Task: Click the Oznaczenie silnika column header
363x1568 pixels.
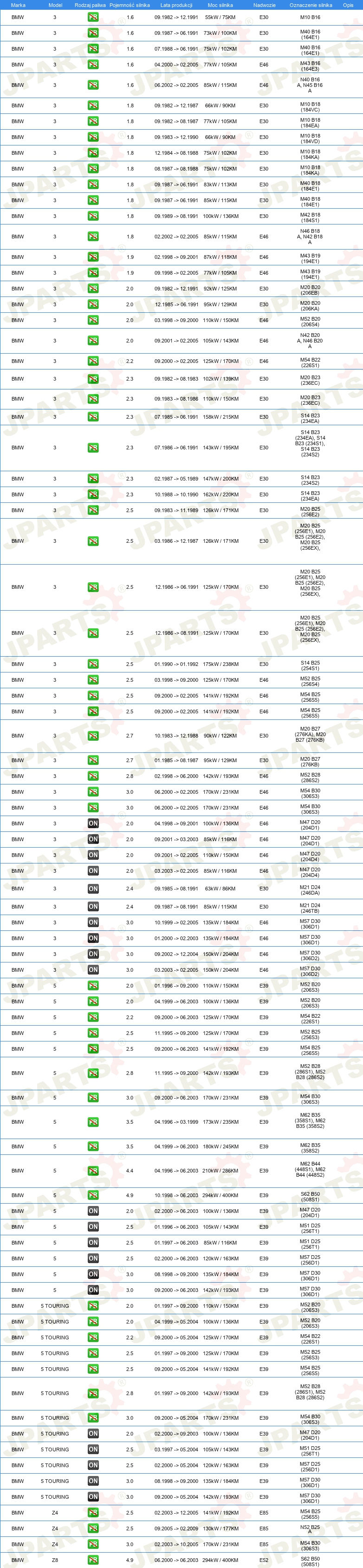Action: point(311,5)
